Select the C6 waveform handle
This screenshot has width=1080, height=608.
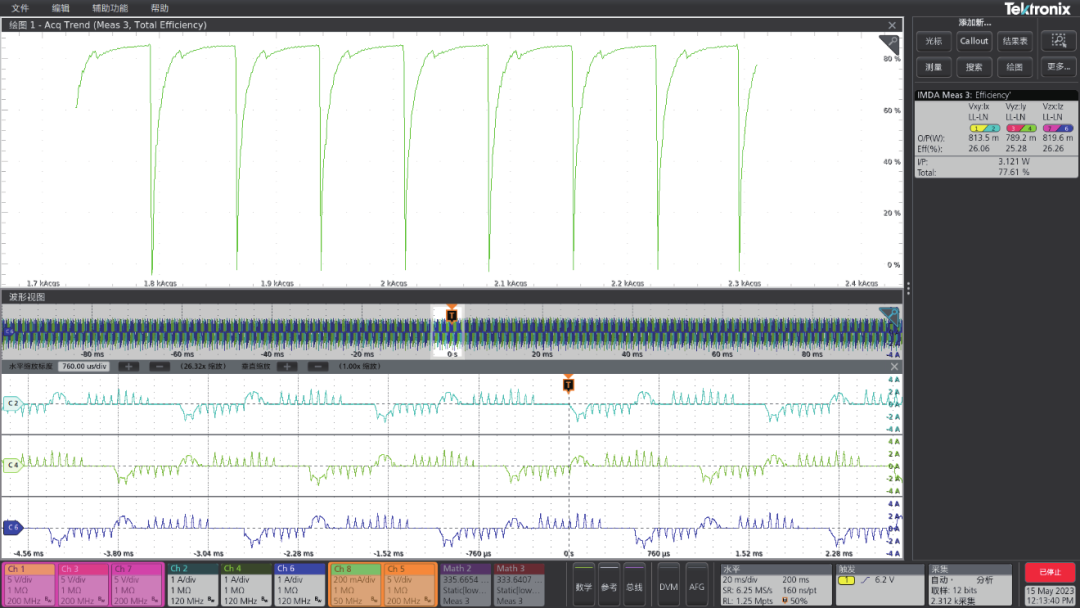pyautogui.click(x=13, y=527)
